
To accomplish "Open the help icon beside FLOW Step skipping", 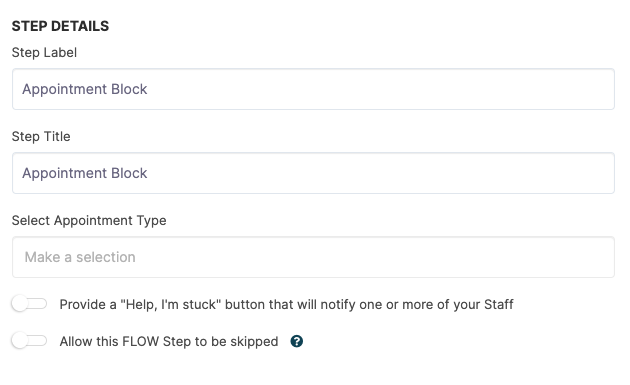I will [x=297, y=341].
